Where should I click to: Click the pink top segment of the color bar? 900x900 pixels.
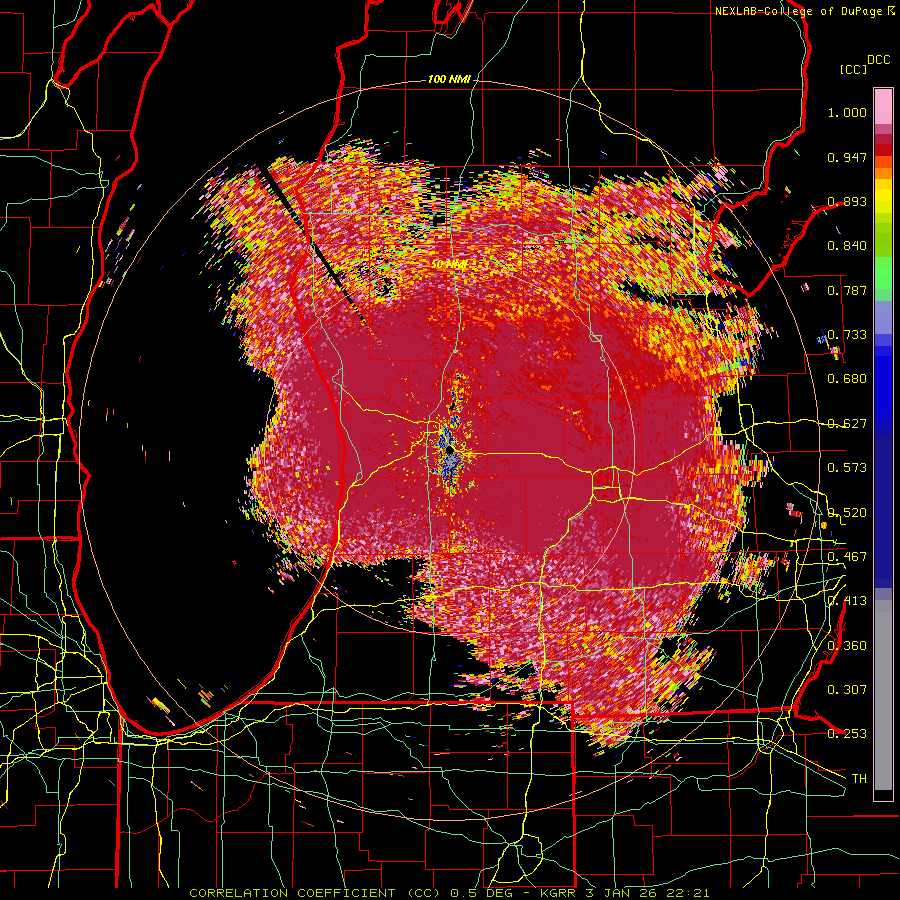coord(883,106)
